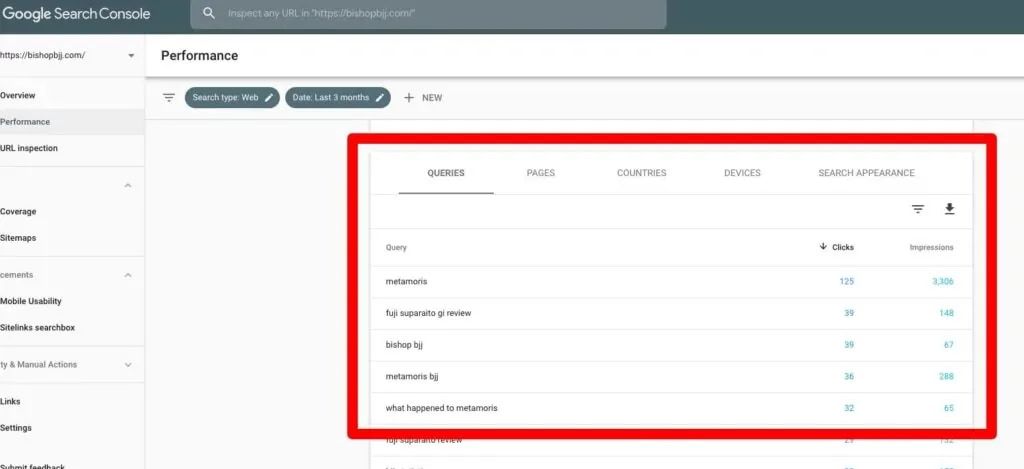1024x469 pixels.
Task: Click the Google Search Console logo
Action: click(x=76, y=14)
